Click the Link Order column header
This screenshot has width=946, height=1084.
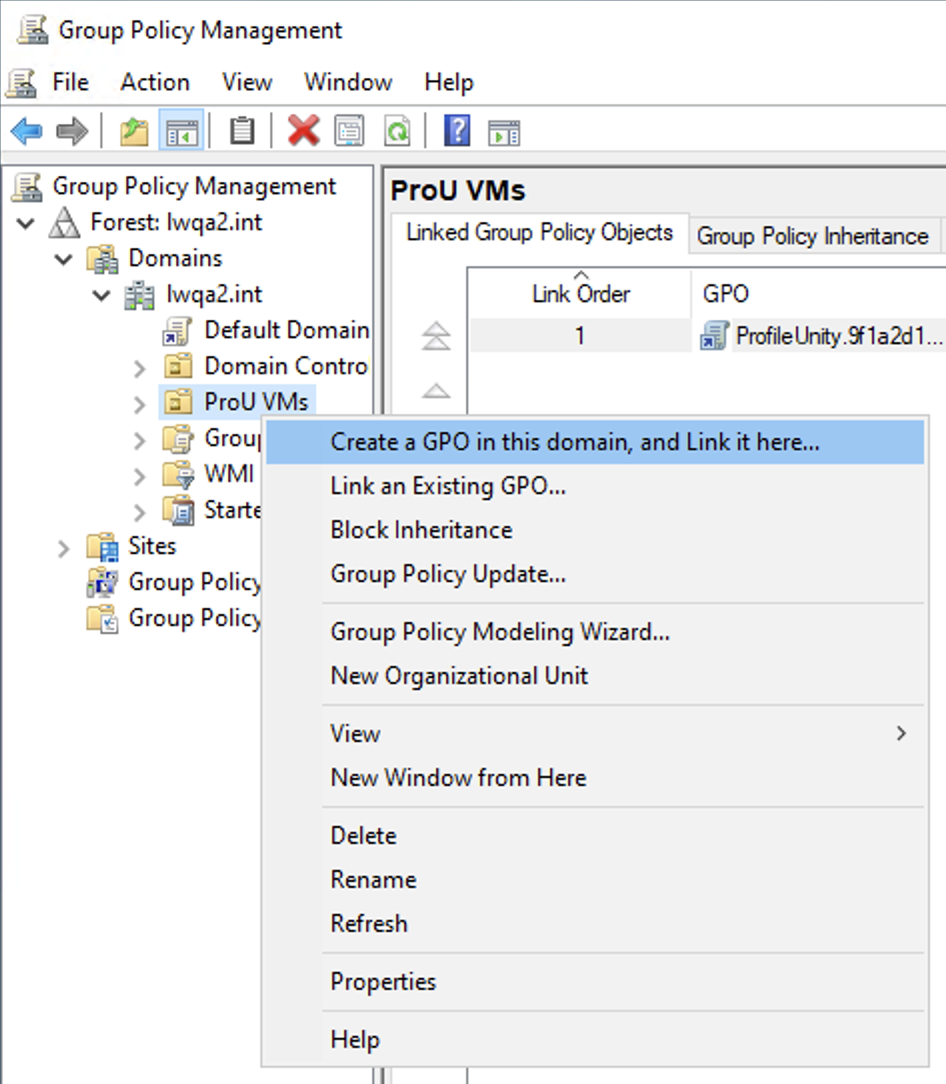click(580, 294)
